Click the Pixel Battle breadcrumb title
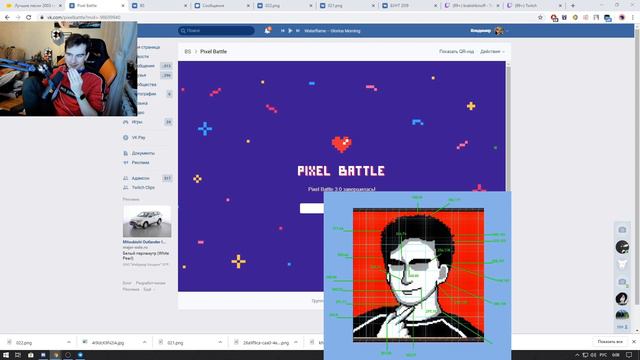Screen dimensions: 640x360 213,51
